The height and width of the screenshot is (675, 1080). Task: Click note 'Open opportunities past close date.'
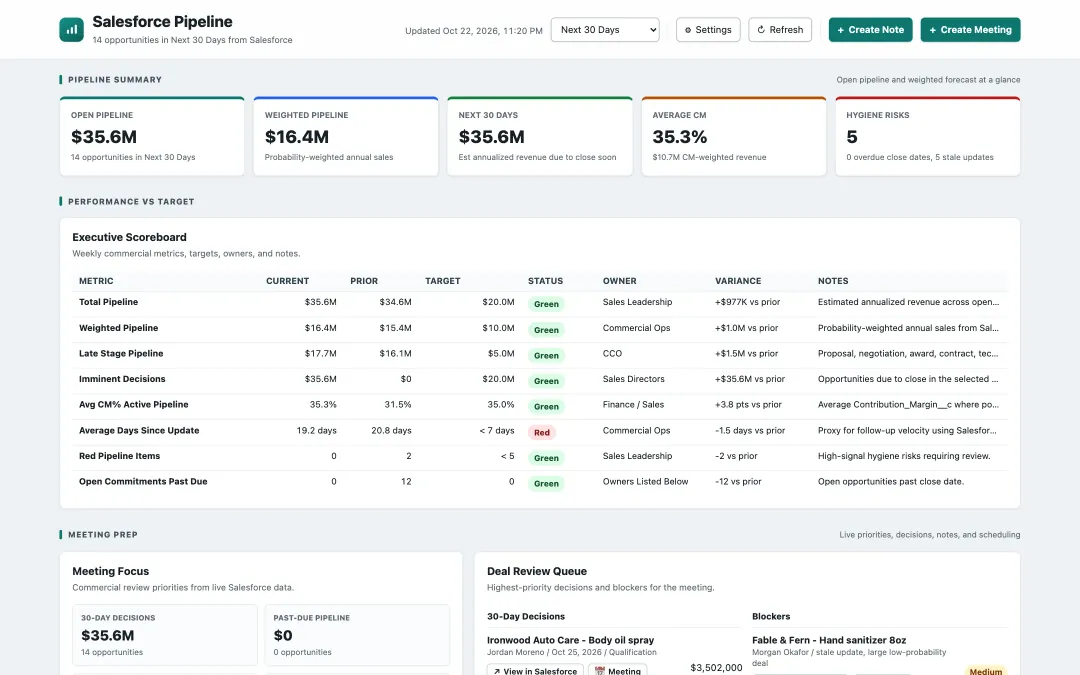click(x=891, y=481)
